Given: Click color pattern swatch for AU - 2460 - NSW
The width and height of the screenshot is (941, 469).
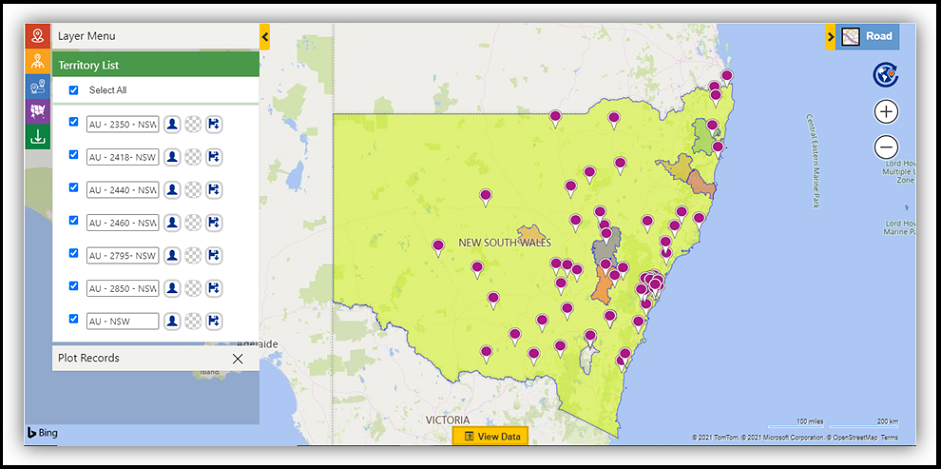Looking at the screenshot, I should click(193, 222).
